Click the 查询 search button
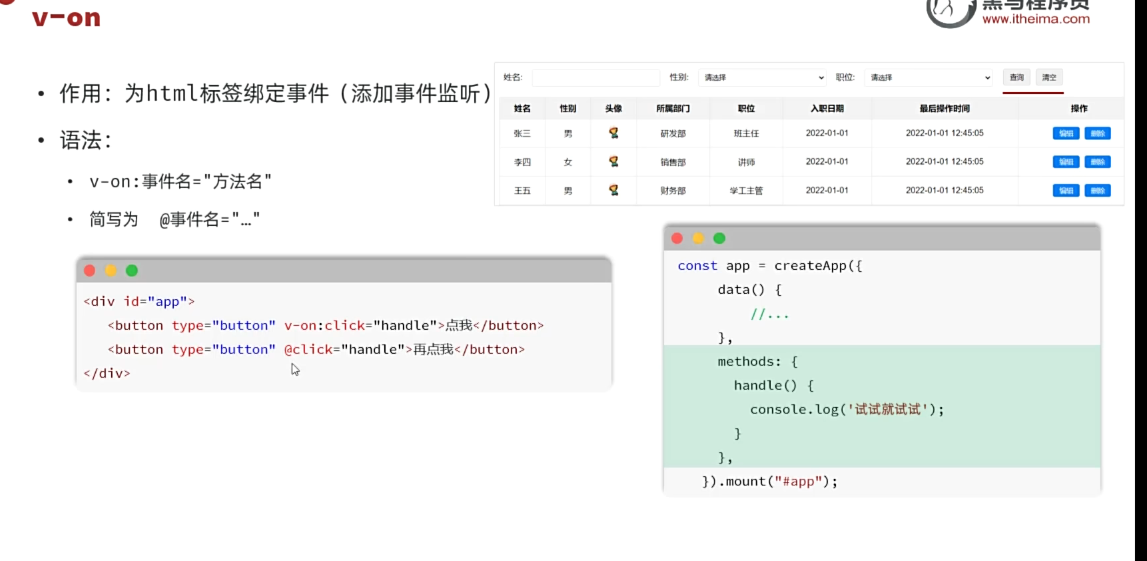This screenshot has width=1147, height=561. (x=1017, y=77)
